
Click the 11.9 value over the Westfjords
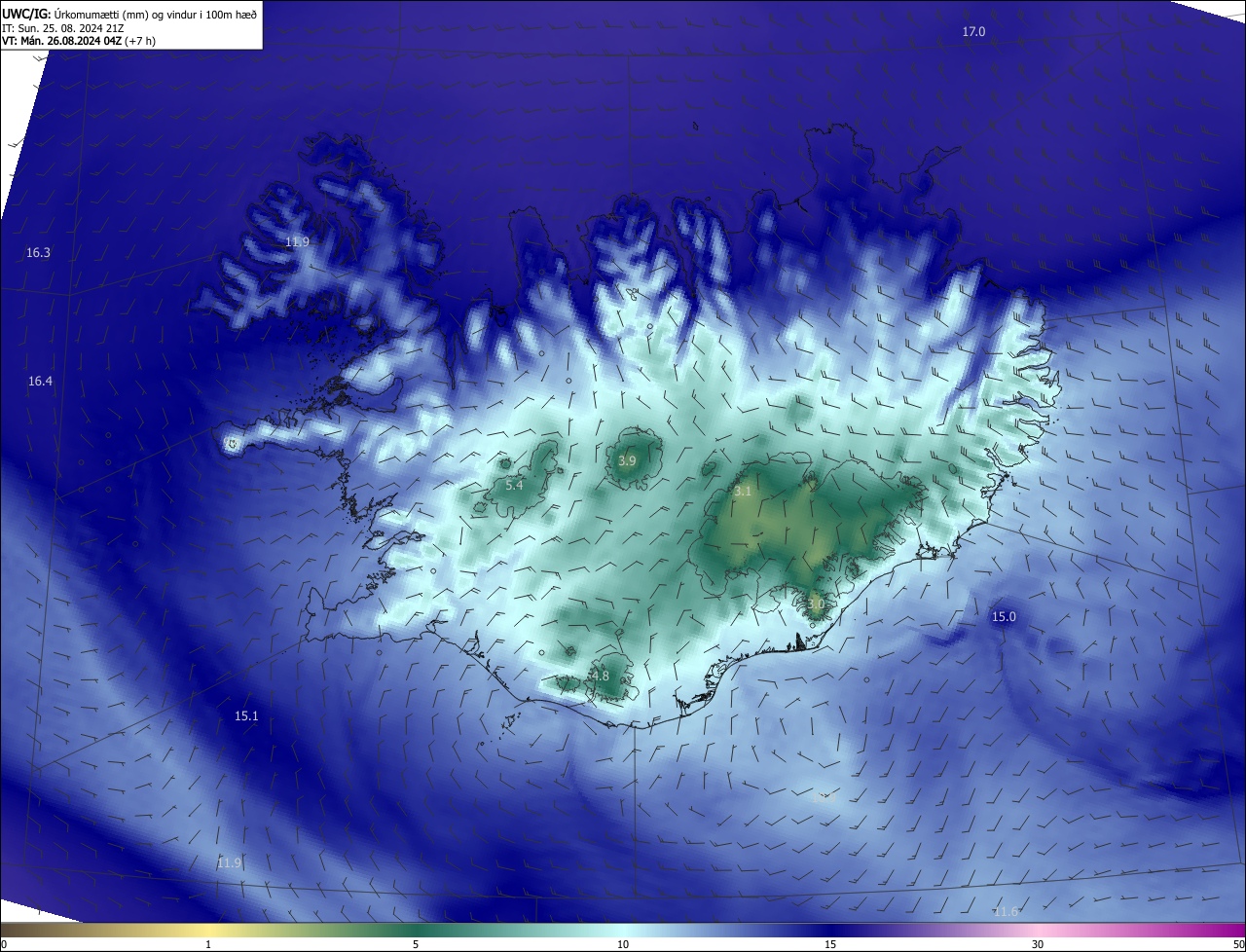(297, 242)
